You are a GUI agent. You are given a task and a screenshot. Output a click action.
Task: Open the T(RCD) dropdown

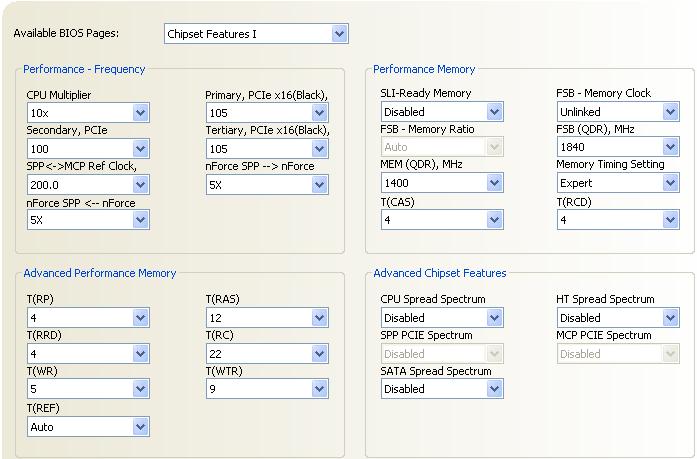pyautogui.click(x=618, y=220)
